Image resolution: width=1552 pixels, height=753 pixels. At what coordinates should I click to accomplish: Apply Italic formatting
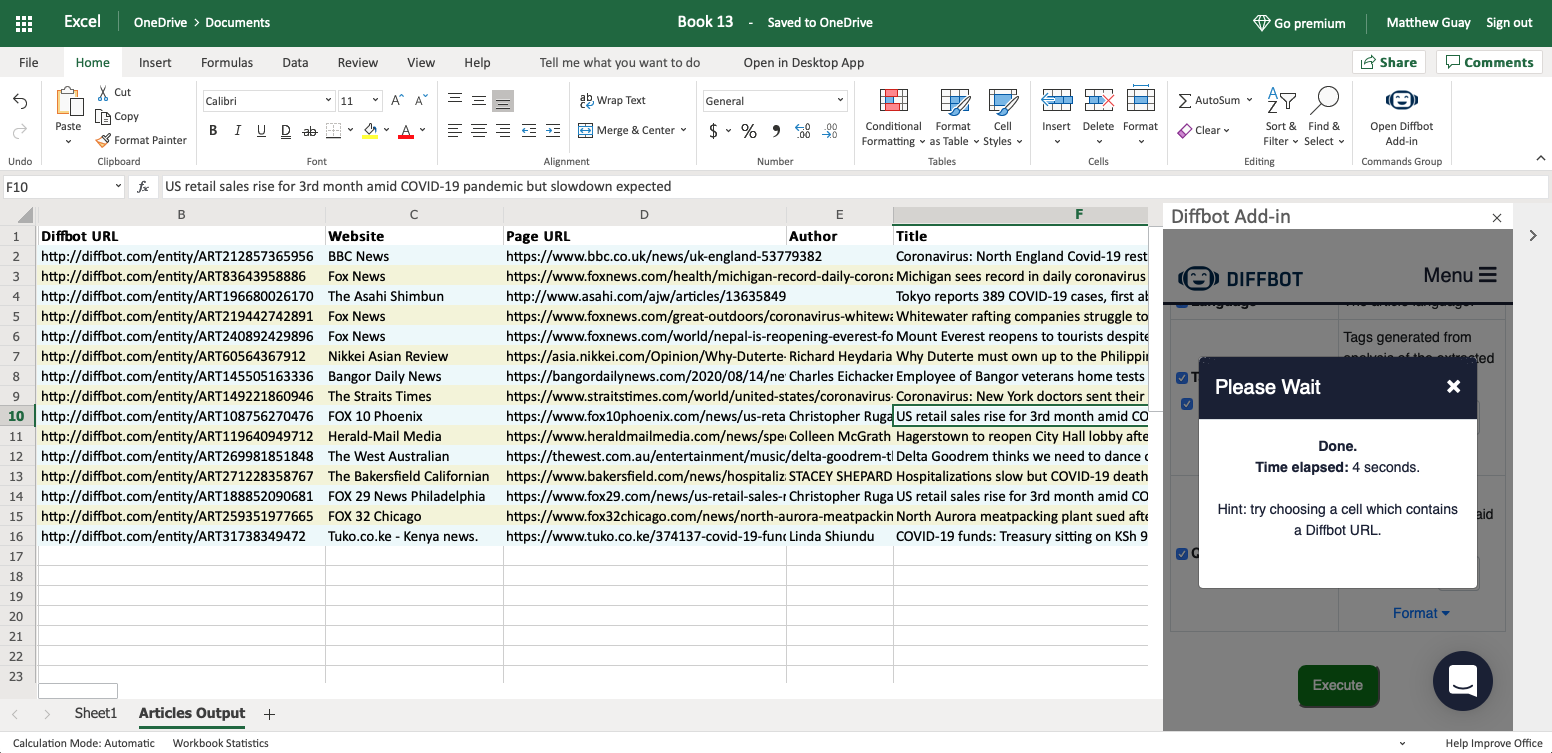coord(237,130)
